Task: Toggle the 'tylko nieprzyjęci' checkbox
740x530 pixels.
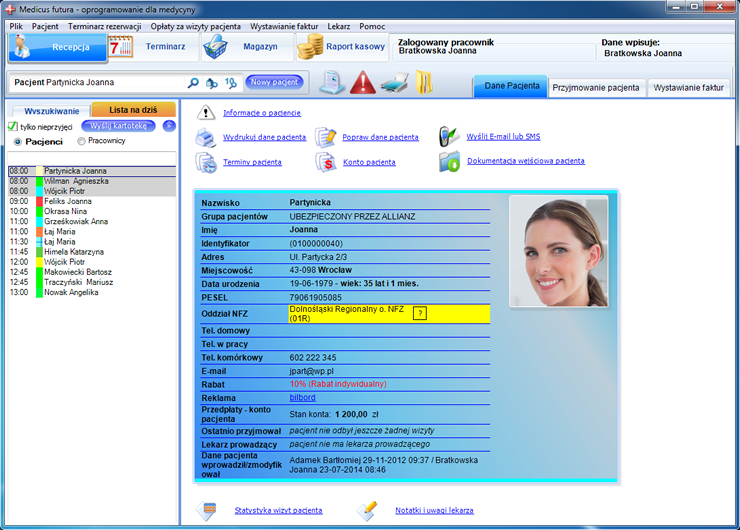Action: 12,127
